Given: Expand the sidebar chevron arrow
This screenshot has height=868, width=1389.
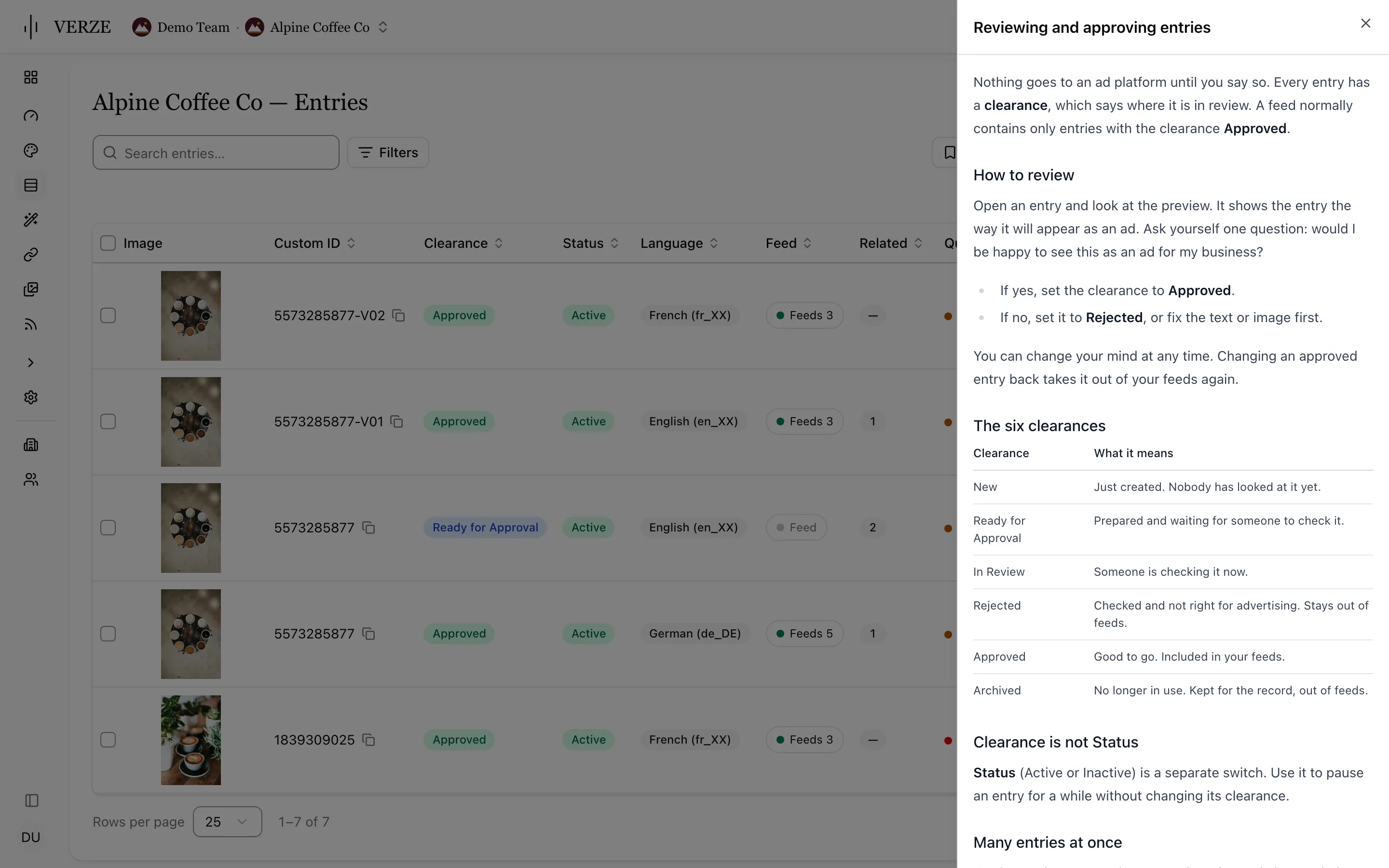Looking at the screenshot, I should pos(31,363).
